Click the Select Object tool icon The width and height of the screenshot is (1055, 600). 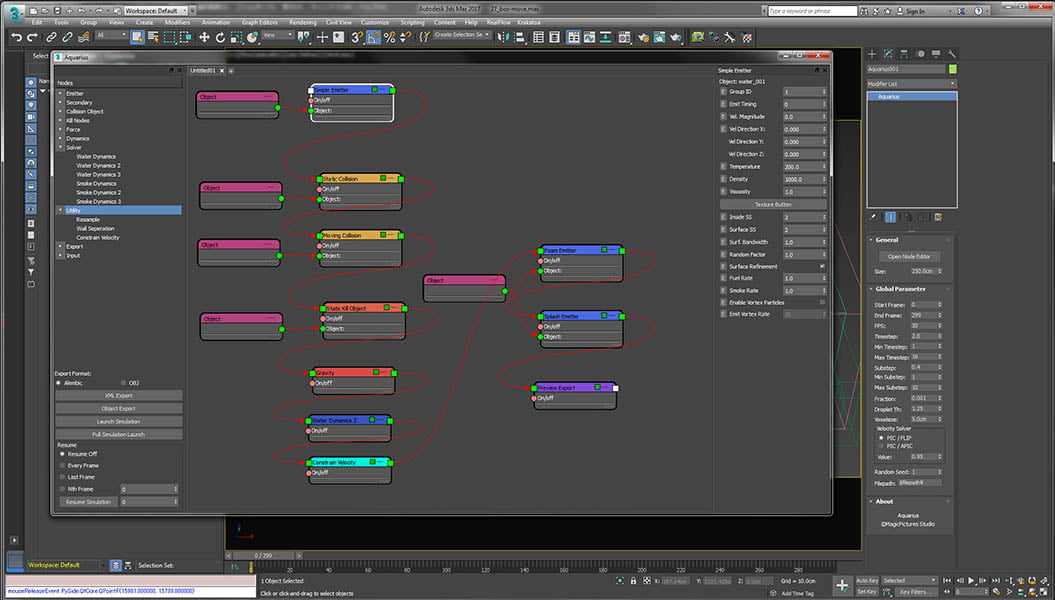(x=137, y=37)
